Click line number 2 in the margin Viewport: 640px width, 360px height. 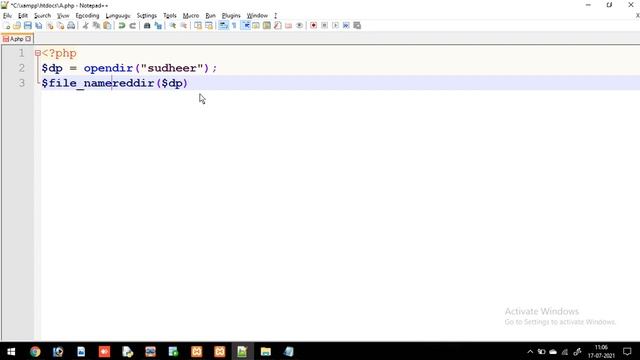pos(21,68)
